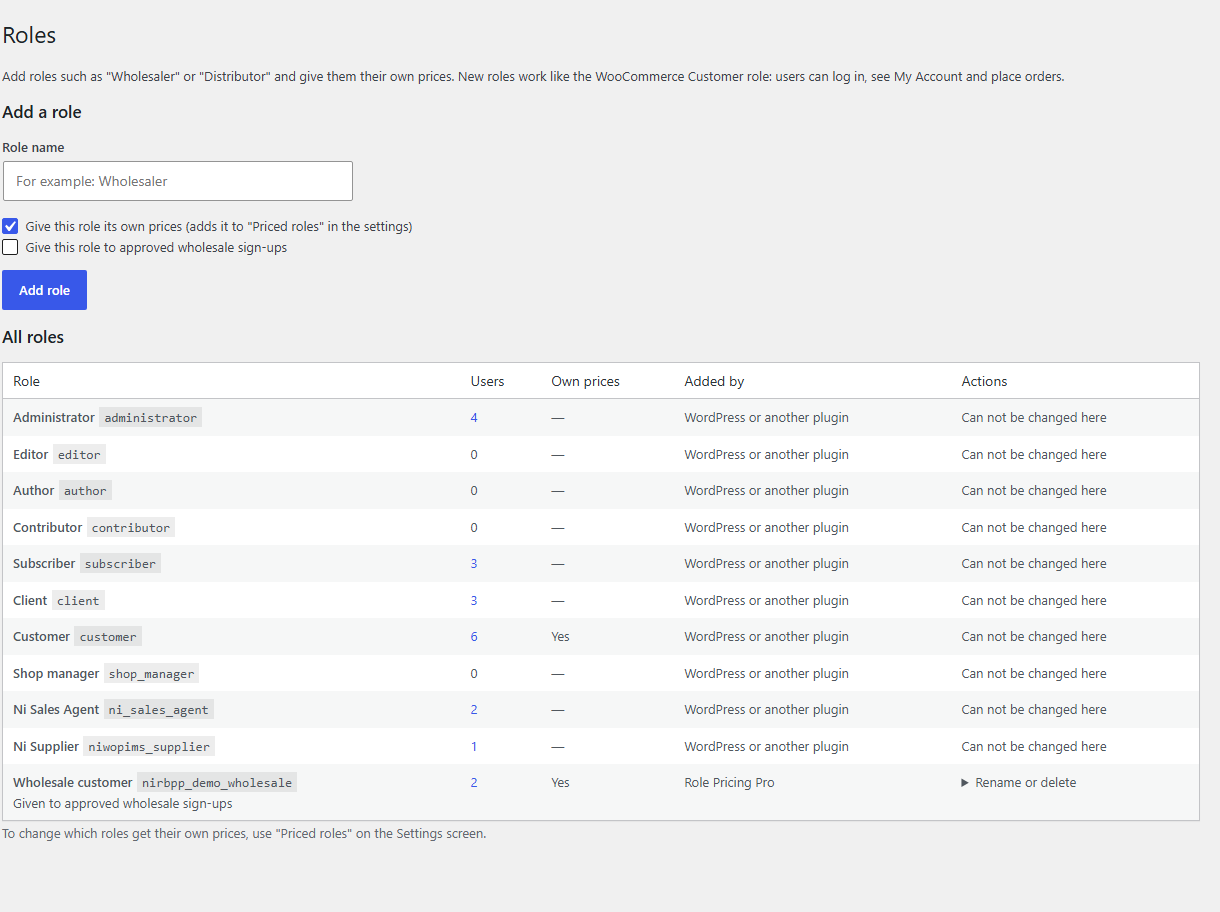Open Ni Sales Agent users count link

[x=474, y=710]
